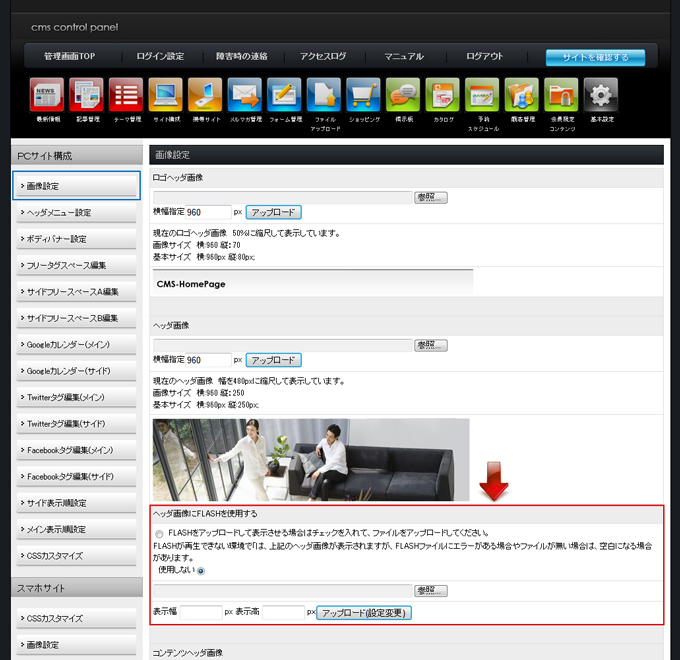Open the 顧客管理 customer management icon
Image resolution: width=680 pixels, height=660 pixels.
pos(521,96)
